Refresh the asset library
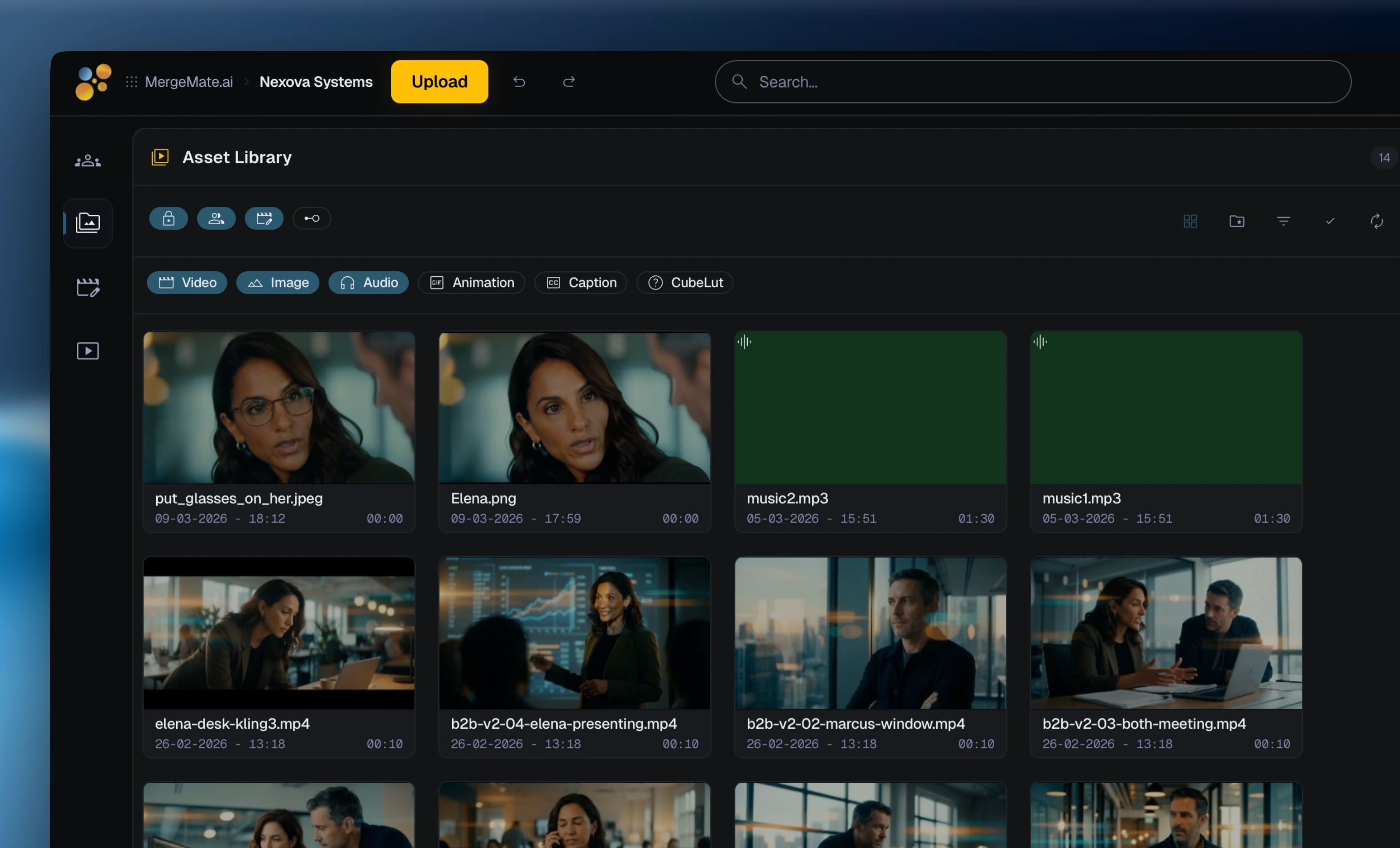The height and width of the screenshot is (848, 1400). pyautogui.click(x=1377, y=221)
